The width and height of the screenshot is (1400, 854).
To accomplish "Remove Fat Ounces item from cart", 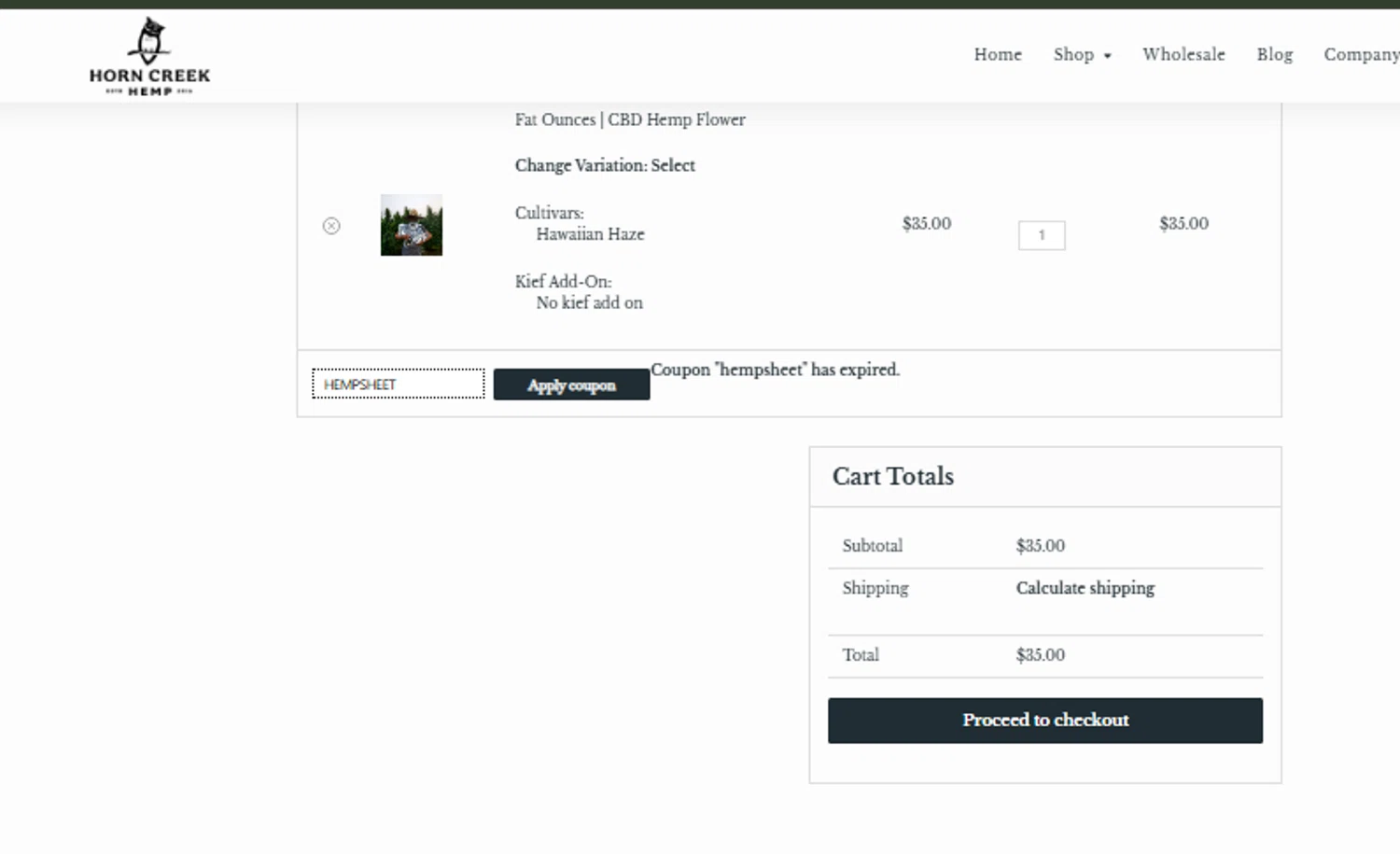I will [x=331, y=226].
